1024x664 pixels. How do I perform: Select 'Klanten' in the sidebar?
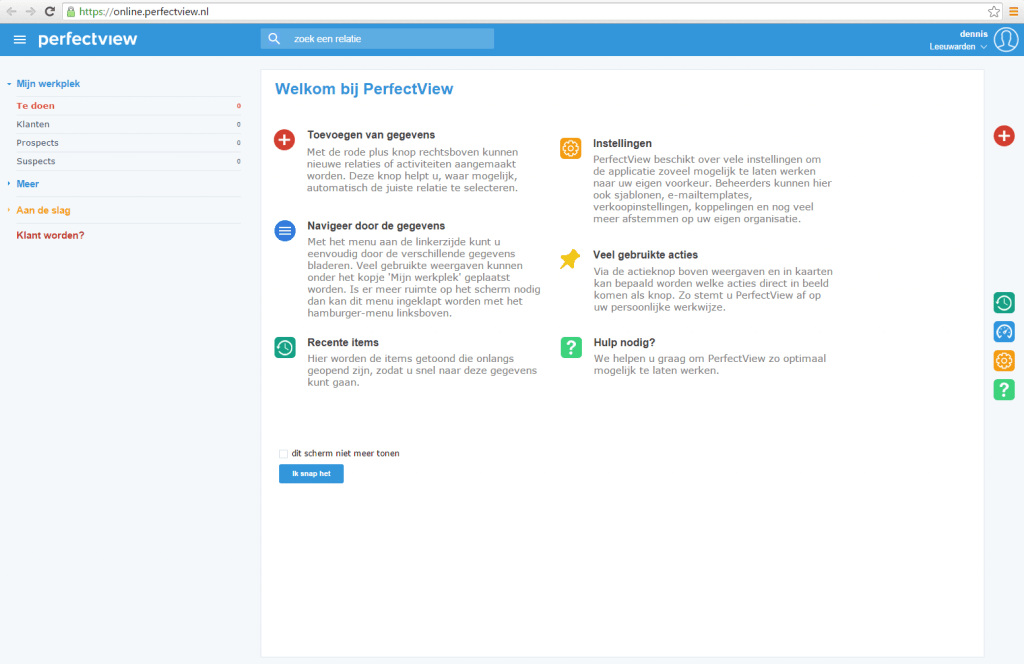pyautogui.click(x=128, y=124)
